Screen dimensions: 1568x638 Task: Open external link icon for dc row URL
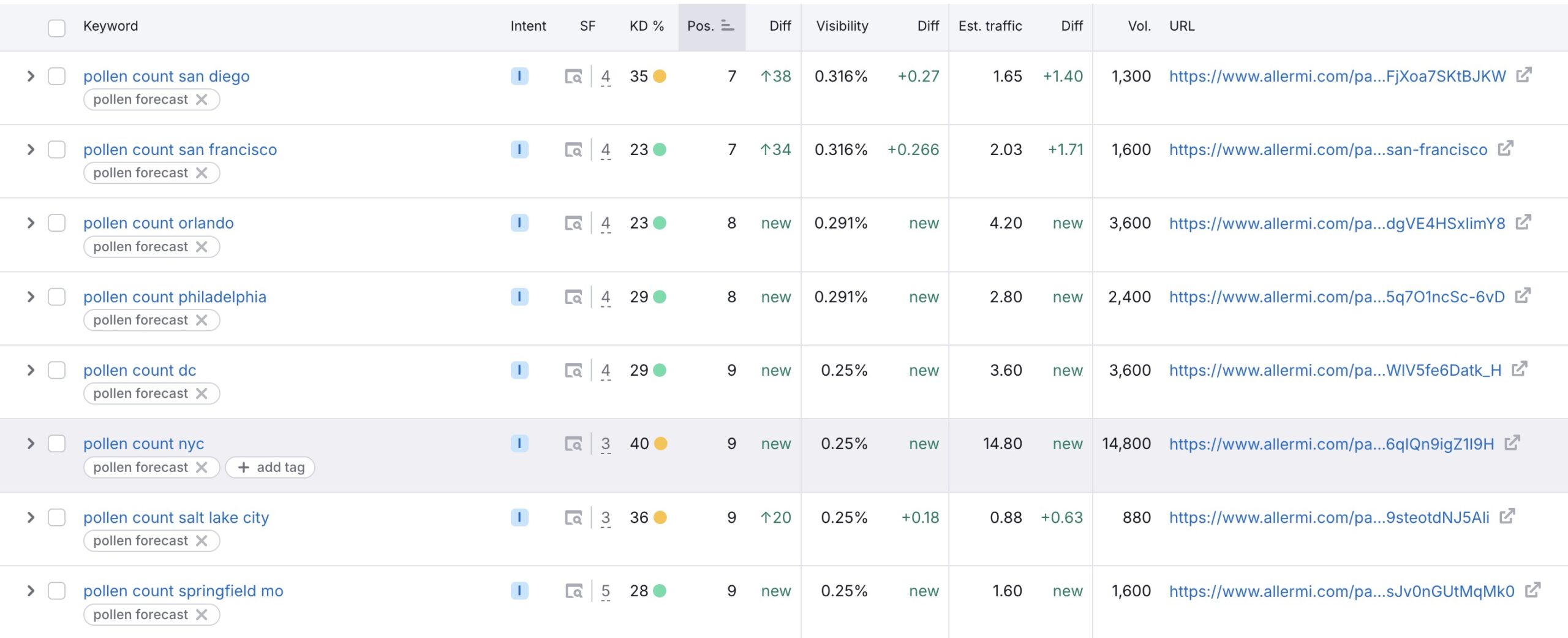click(x=1519, y=370)
